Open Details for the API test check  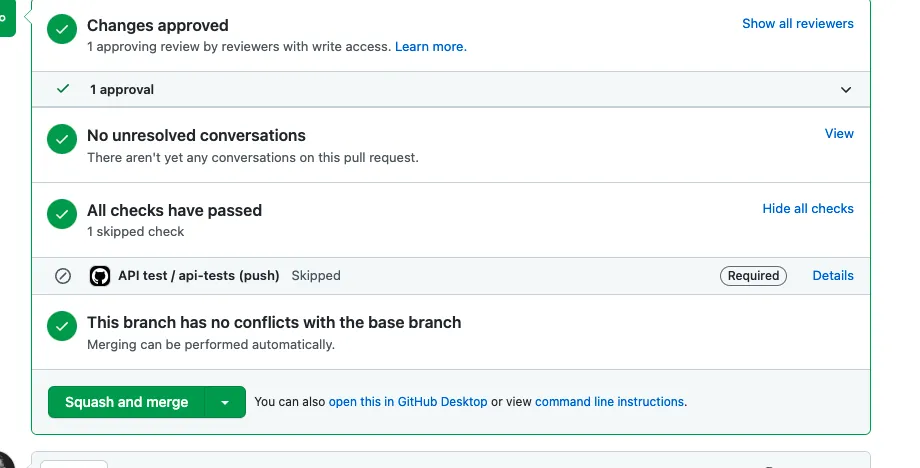coord(833,275)
